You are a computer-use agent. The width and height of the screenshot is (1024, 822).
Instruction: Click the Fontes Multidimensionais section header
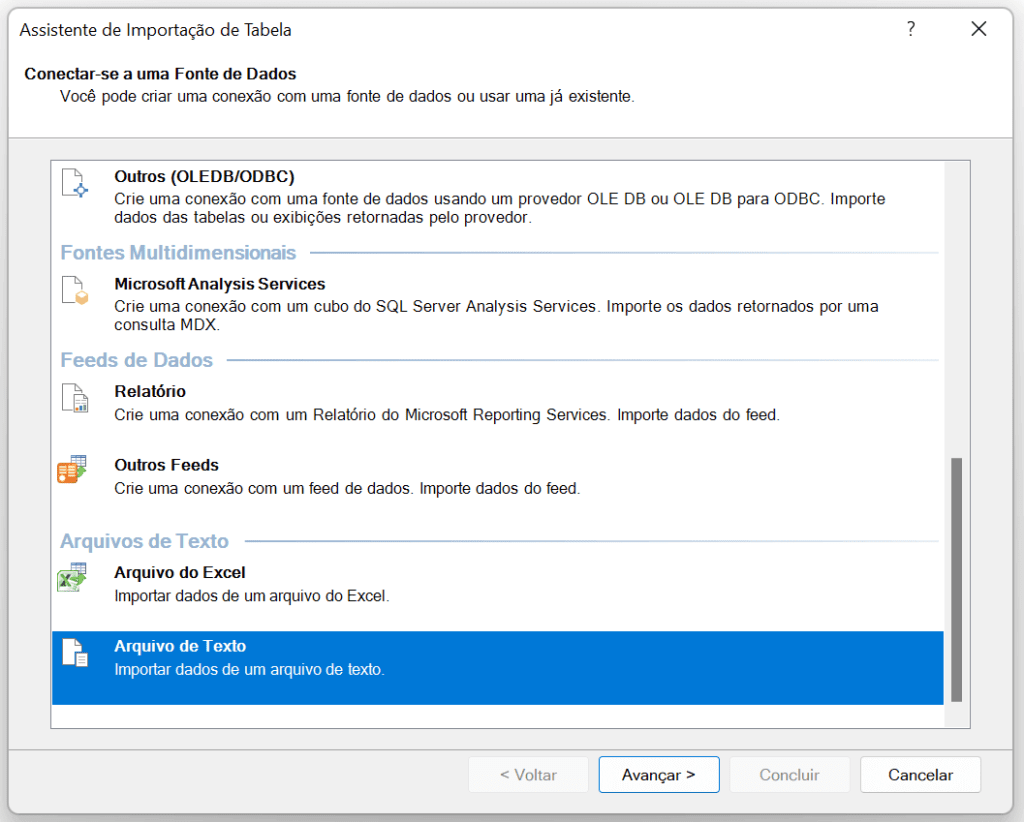pyautogui.click(x=178, y=252)
